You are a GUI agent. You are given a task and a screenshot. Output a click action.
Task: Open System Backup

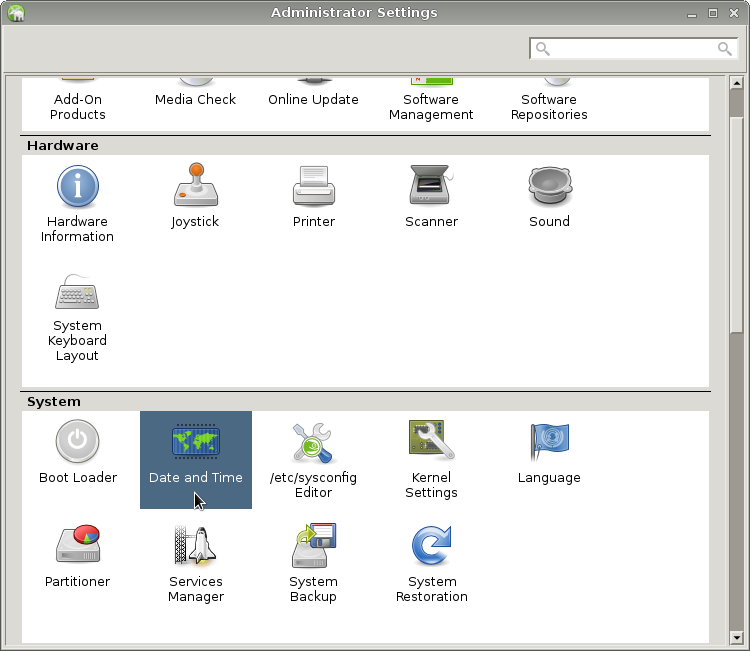click(x=314, y=563)
